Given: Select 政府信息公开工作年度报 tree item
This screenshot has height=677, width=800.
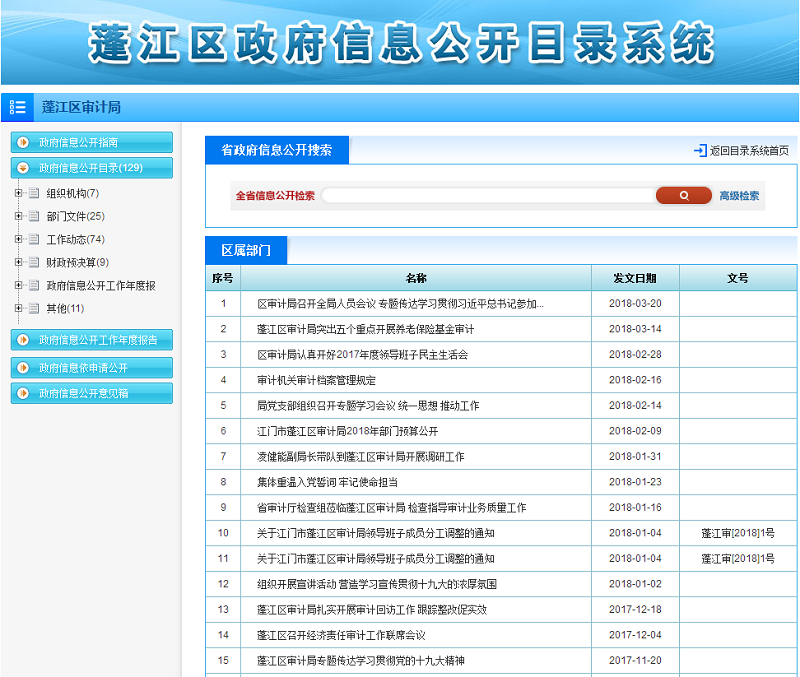Looking at the screenshot, I should (x=100, y=285).
